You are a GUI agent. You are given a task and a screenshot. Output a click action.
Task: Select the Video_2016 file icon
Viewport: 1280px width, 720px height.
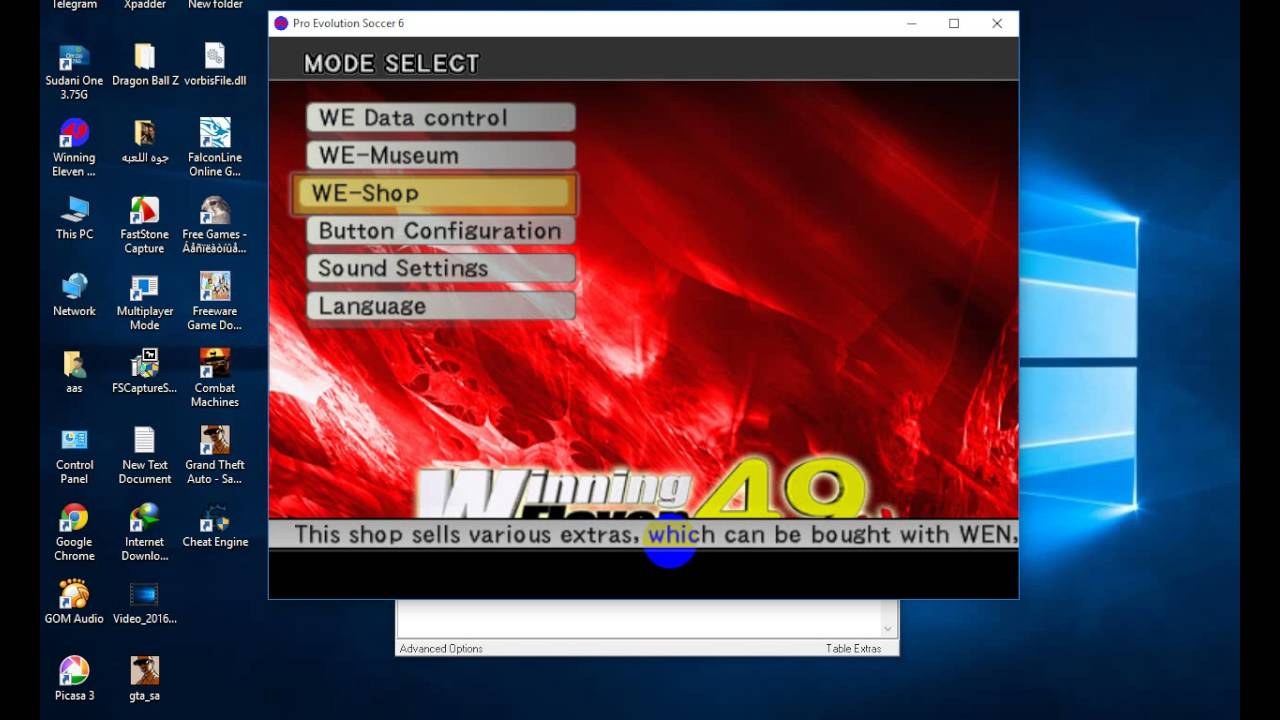[145, 603]
